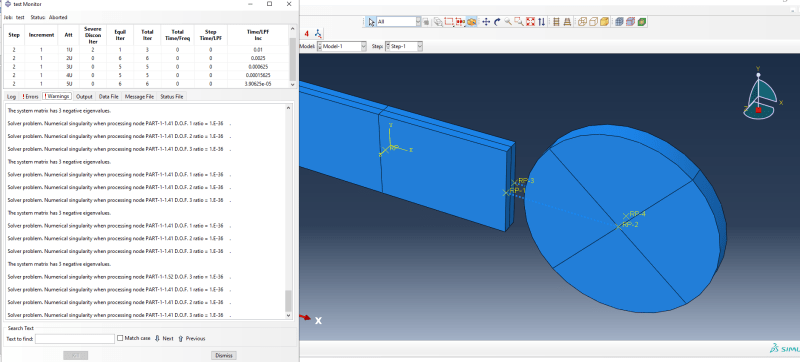Switch to wireframe render style
The height and width of the screenshot is (362, 800).
point(582,21)
